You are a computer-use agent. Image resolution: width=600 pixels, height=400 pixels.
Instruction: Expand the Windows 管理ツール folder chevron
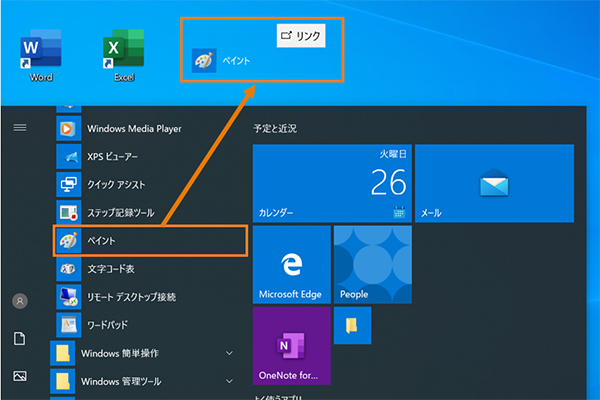point(230,381)
